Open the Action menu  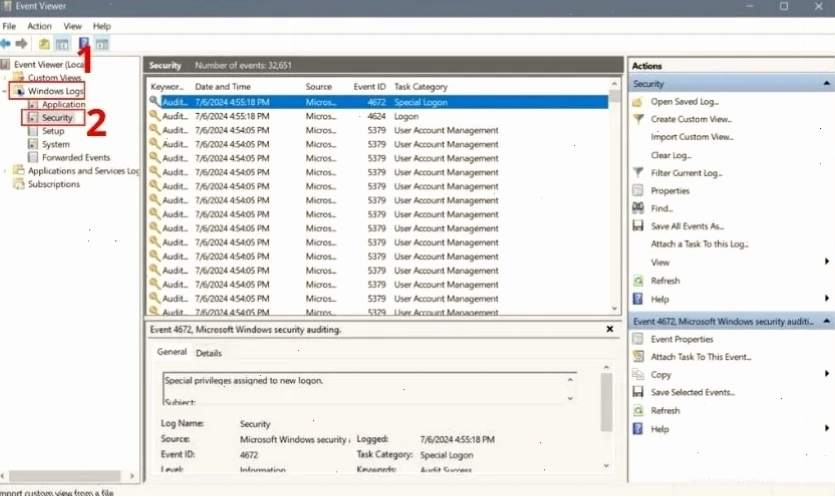coord(39,26)
